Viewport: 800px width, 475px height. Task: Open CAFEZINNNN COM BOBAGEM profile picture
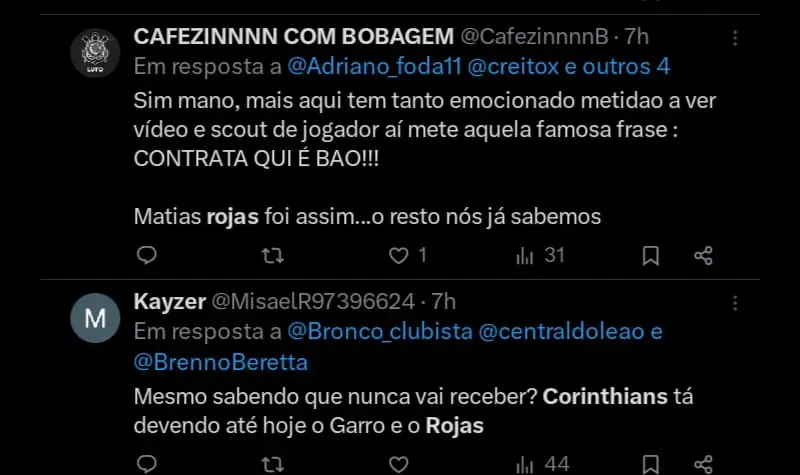[x=97, y=49]
